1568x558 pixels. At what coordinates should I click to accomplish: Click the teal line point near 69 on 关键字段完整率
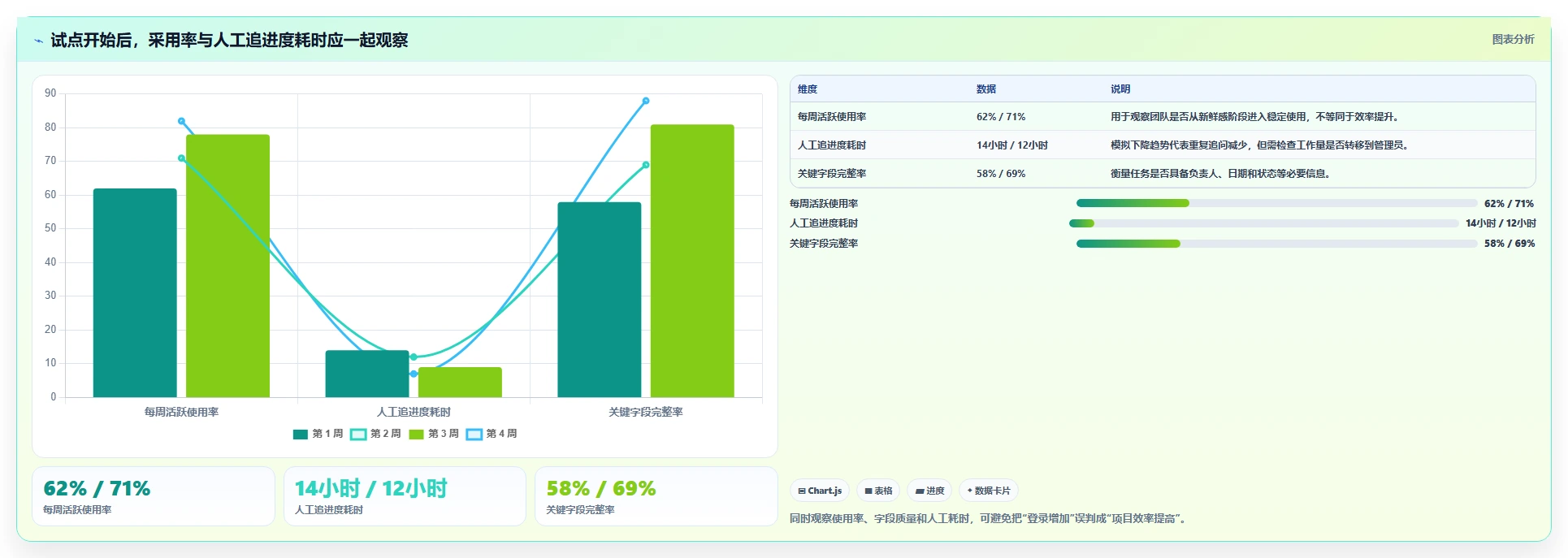[x=646, y=165]
